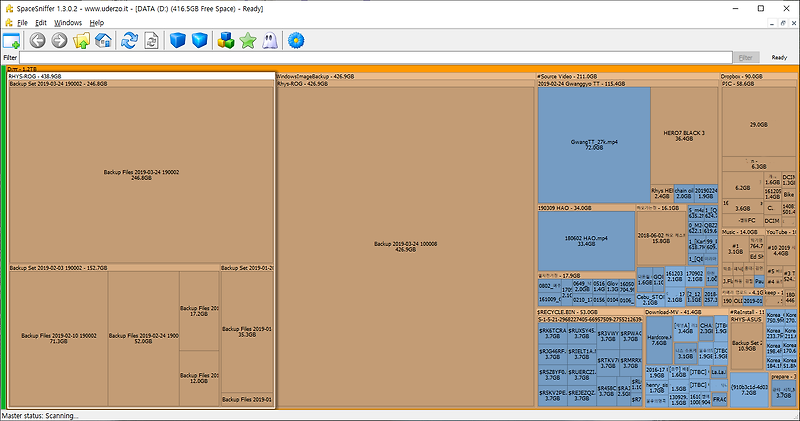Select #10 2019 4.4GB YouTube block

(780, 251)
